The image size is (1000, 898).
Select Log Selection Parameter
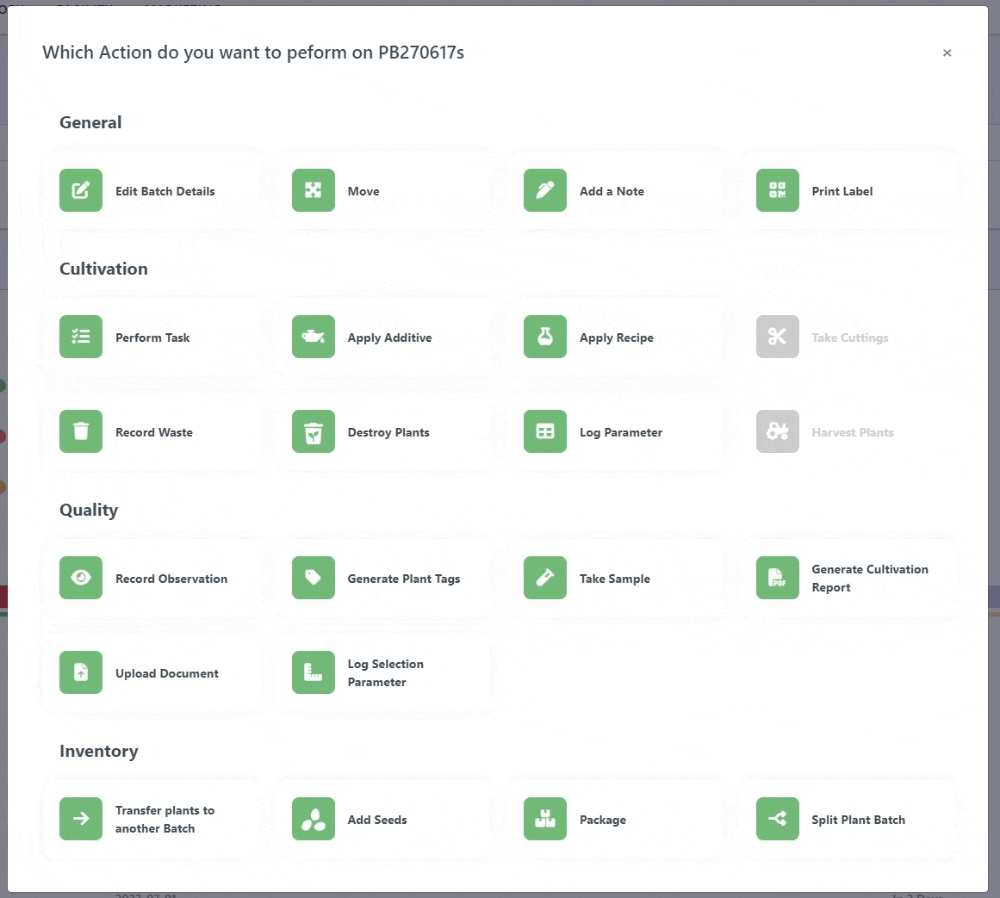pyautogui.click(x=385, y=673)
